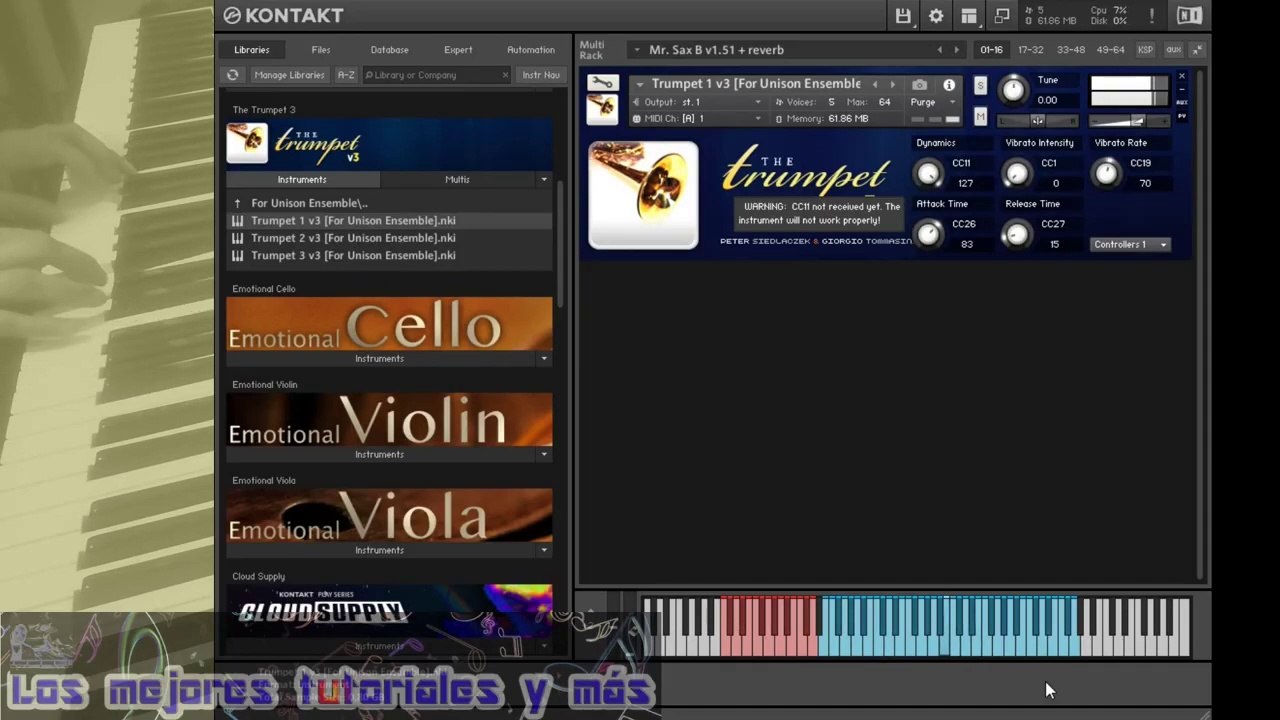
Task: Click the Library or Company search field
Action: click(436, 75)
